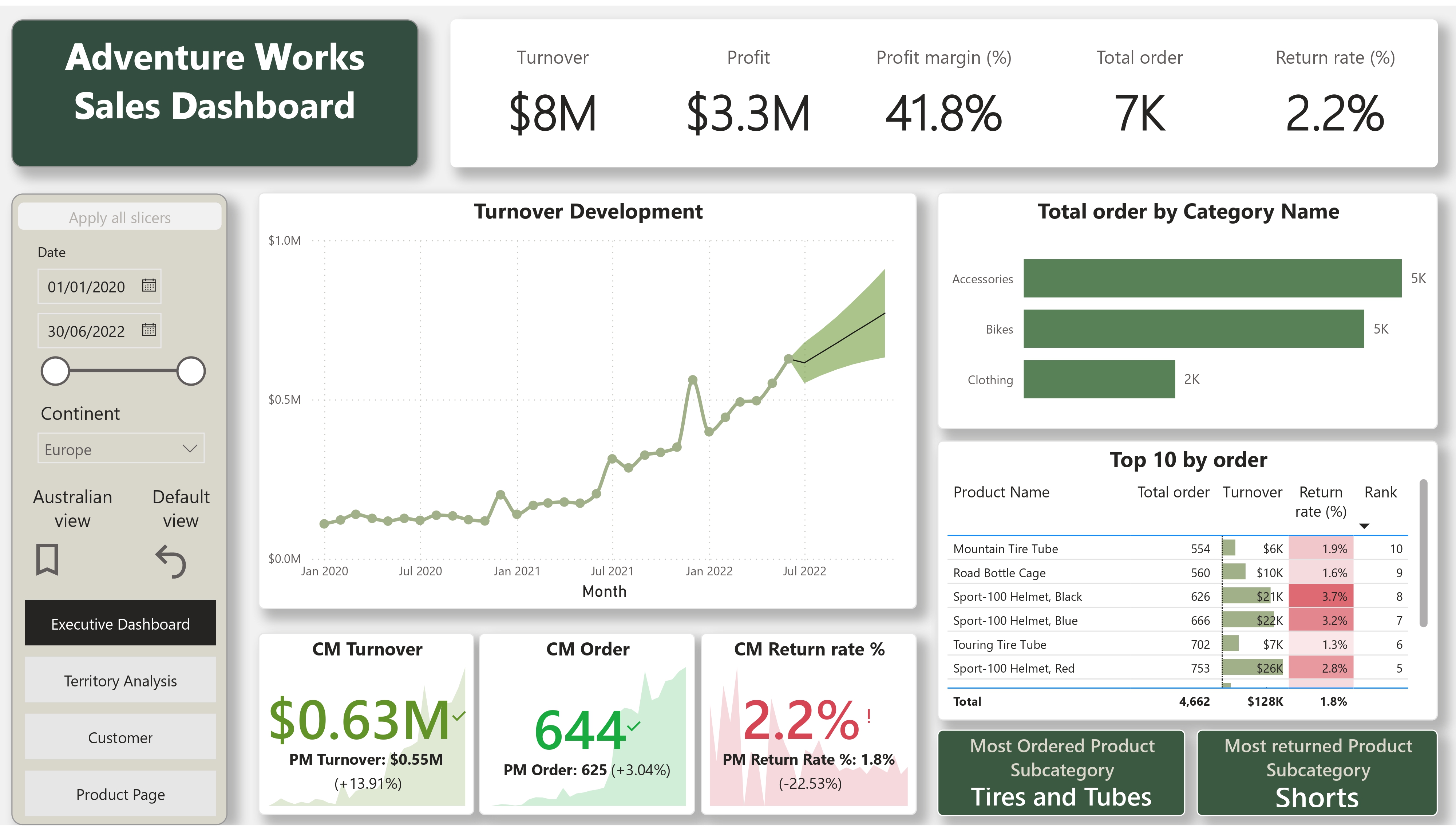Viewport: 1456px width, 831px height.
Task: Click the red alert icon on CM Return rate
Action: pyautogui.click(x=869, y=716)
